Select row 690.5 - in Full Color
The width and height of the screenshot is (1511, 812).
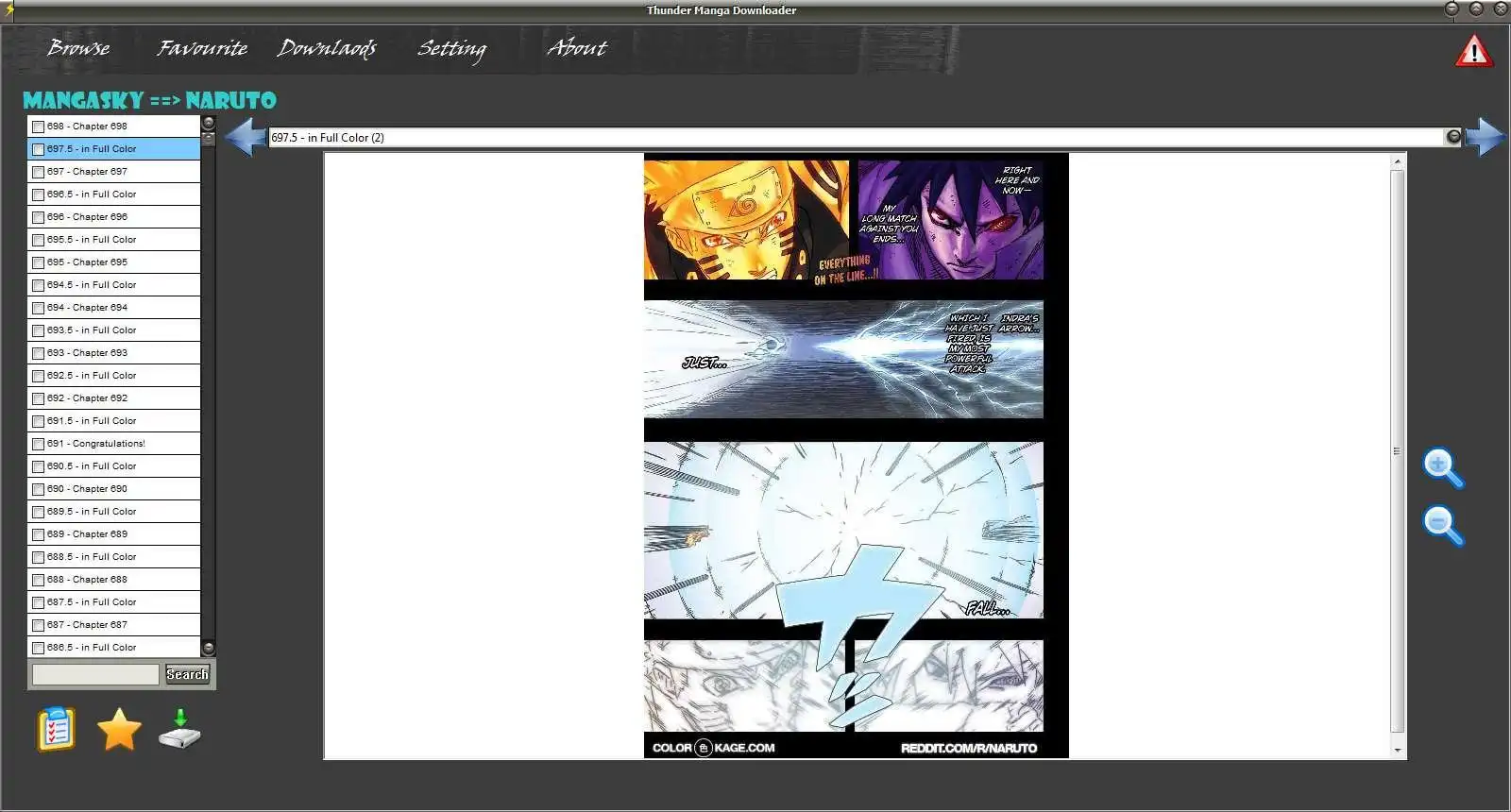114,466
